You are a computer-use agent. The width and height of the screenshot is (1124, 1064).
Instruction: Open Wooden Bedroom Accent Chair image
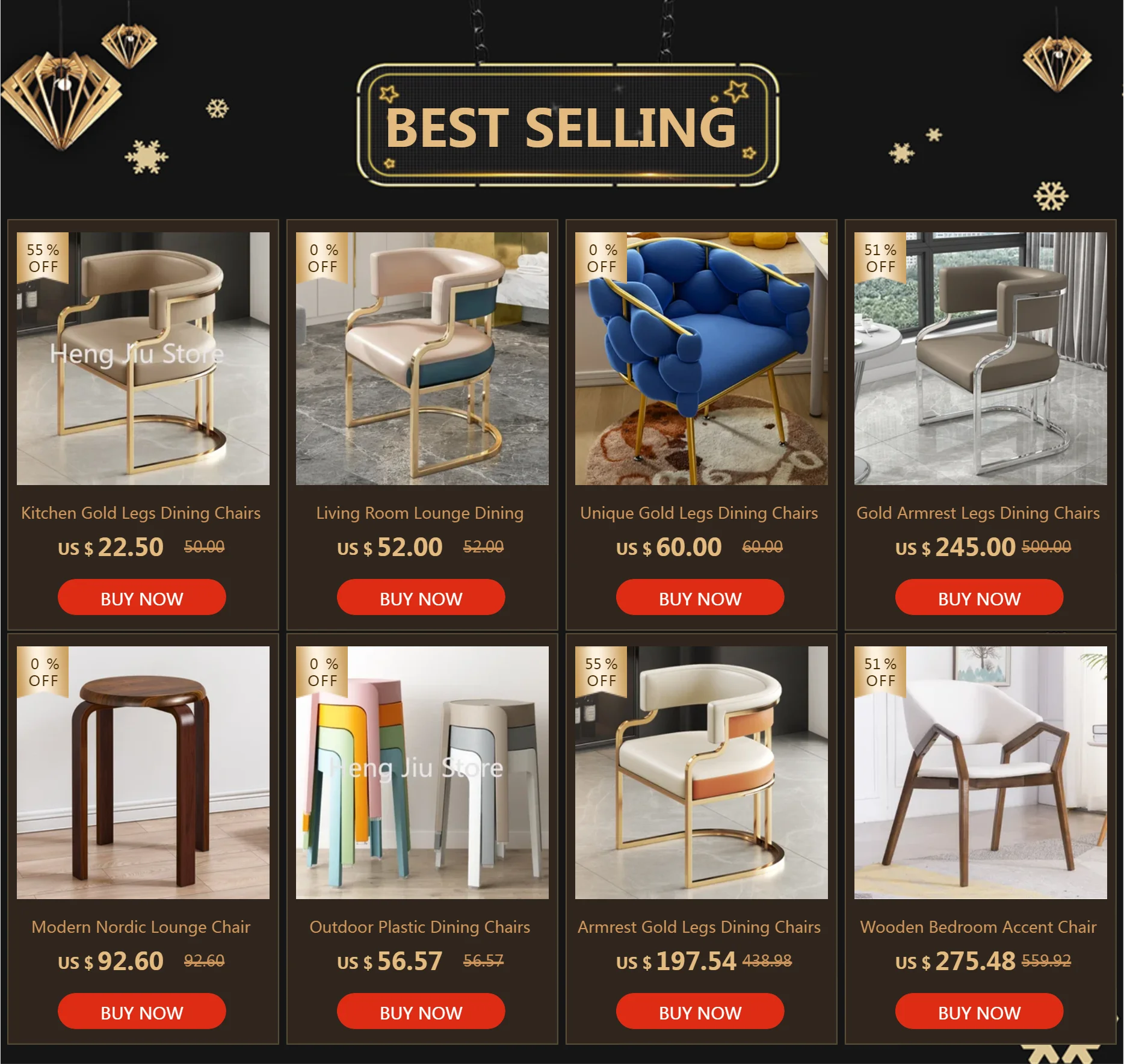coord(981,773)
